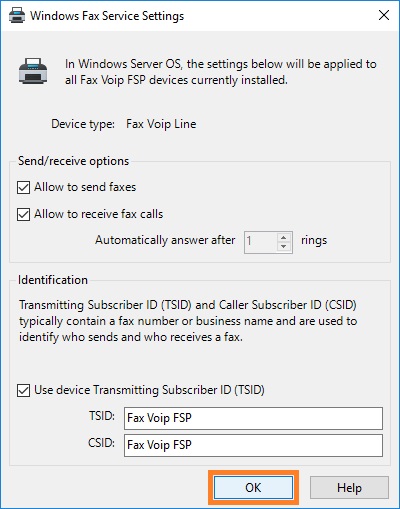Click the rings number input box
This screenshot has width=400, height=509.
261,242
